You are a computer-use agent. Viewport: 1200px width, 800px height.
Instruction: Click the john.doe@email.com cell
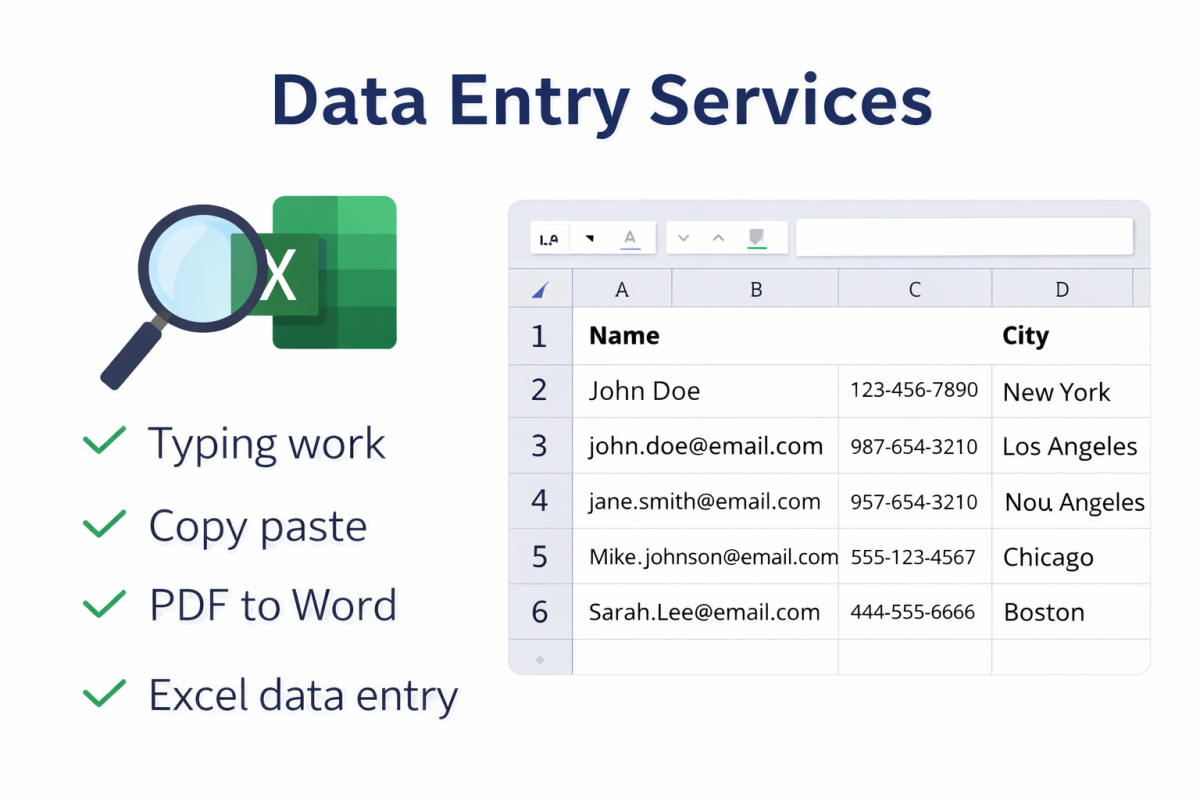click(705, 446)
